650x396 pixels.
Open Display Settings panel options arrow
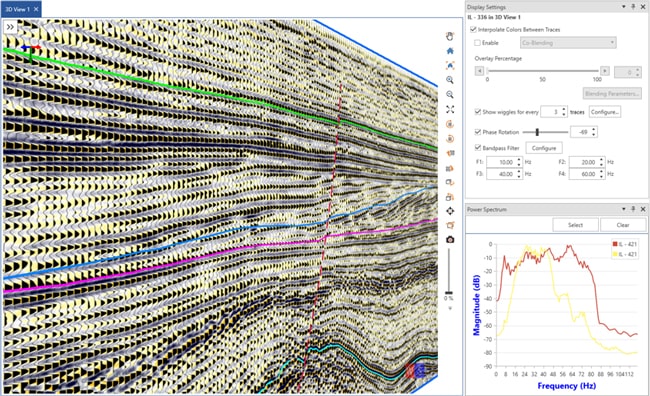pos(623,7)
